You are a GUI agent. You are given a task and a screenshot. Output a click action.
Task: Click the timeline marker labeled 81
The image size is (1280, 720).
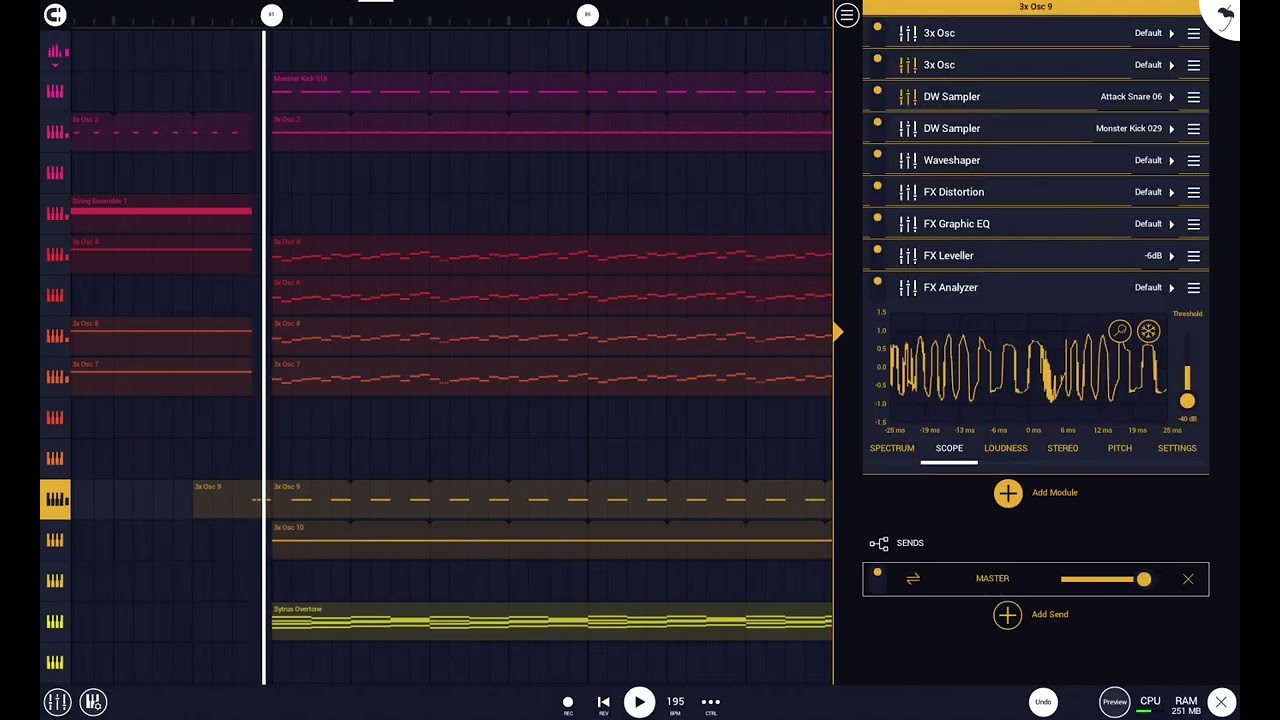click(x=271, y=14)
